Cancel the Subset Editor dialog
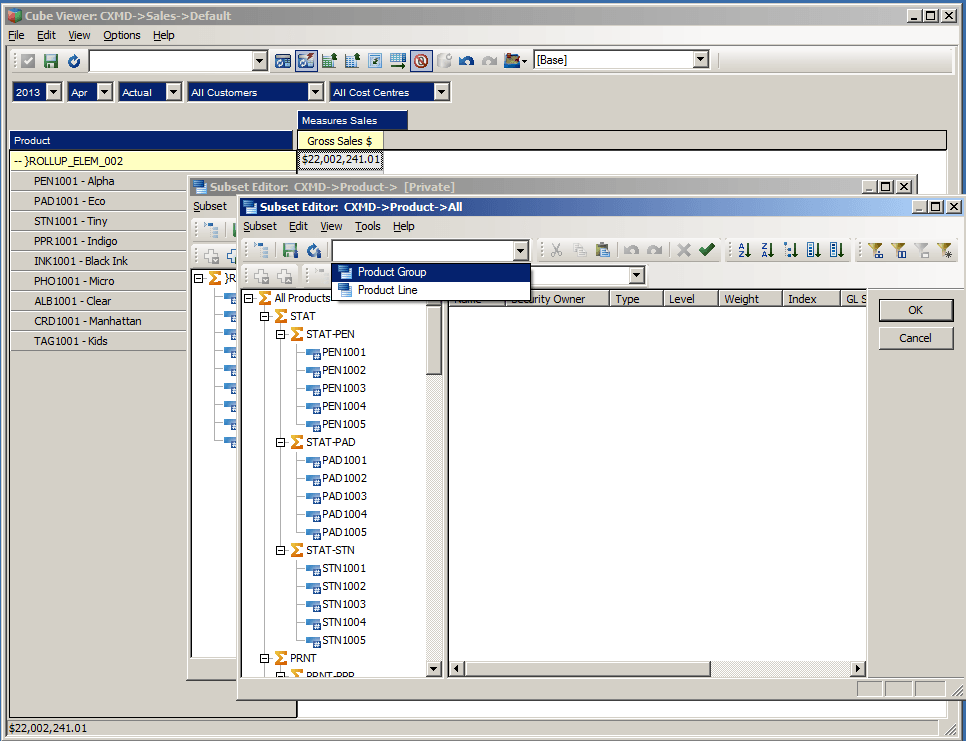 [x=914, y=338]
